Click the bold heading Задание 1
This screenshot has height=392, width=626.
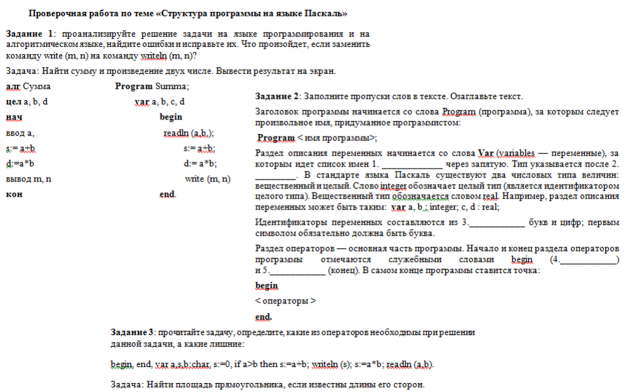30,34
